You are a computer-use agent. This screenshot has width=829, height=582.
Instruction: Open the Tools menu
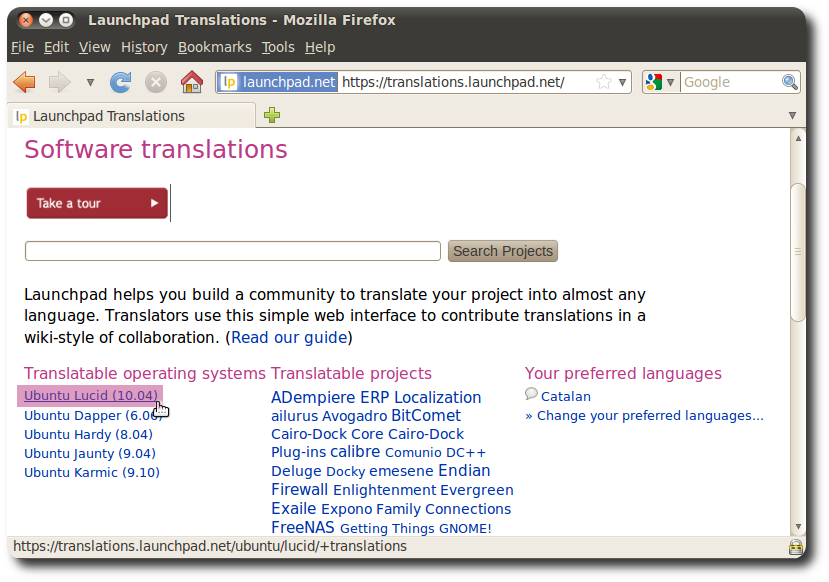pos(278,48)
